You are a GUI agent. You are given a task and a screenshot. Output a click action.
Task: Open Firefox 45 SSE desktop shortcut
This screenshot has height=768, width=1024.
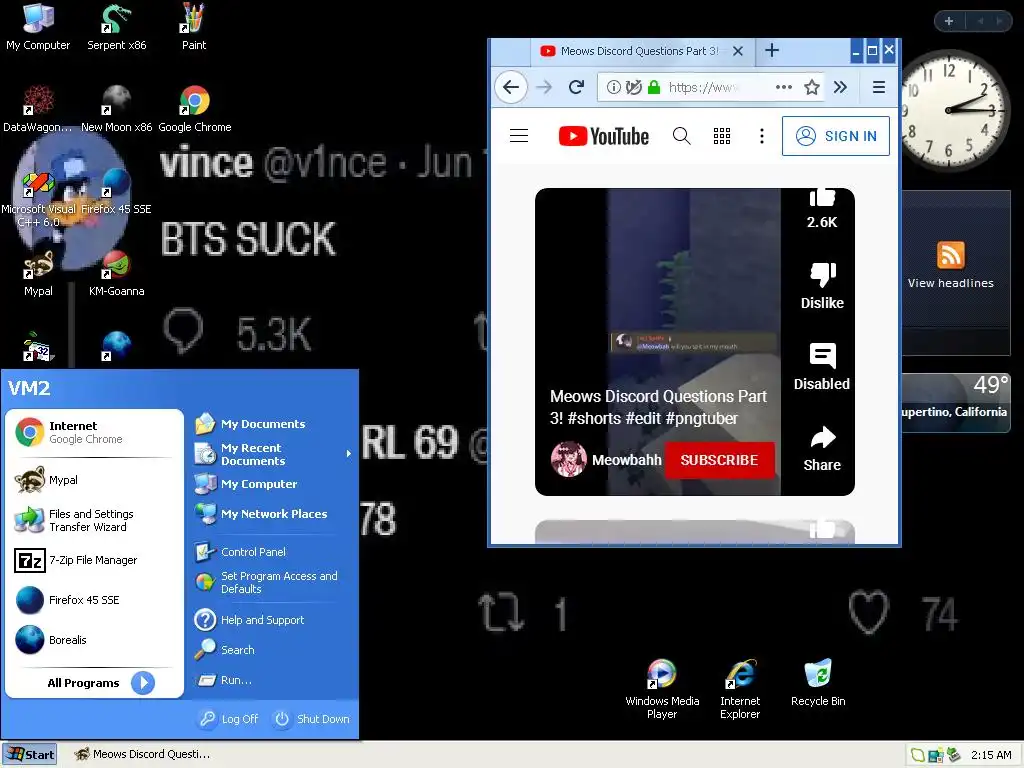pyautogui.click(x=116, y=191)
